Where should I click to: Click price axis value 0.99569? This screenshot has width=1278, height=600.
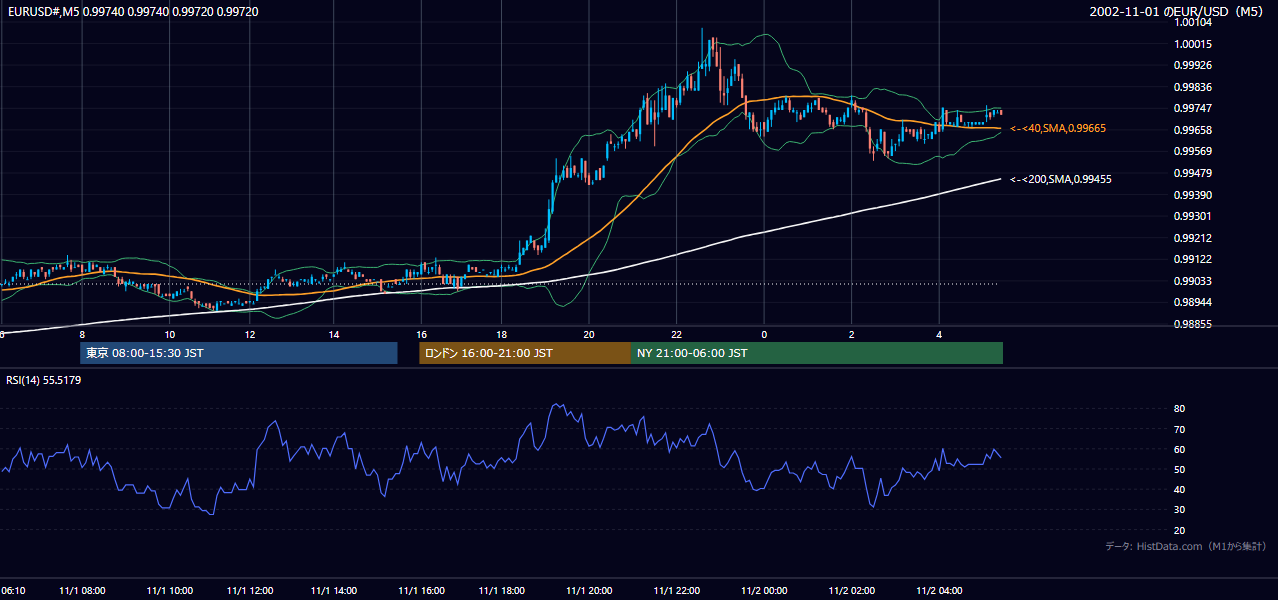point(1192,152)
